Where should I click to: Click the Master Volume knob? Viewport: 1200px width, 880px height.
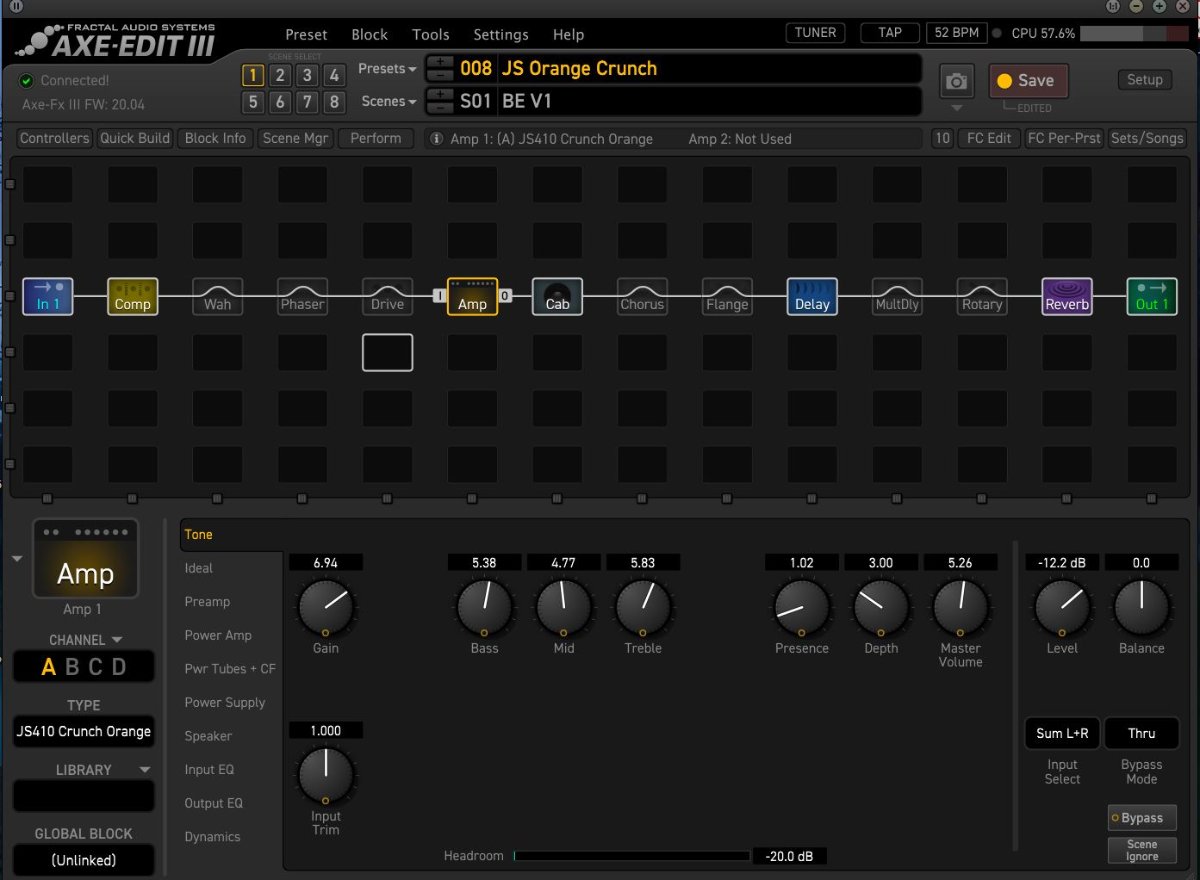tap(960, 606)
